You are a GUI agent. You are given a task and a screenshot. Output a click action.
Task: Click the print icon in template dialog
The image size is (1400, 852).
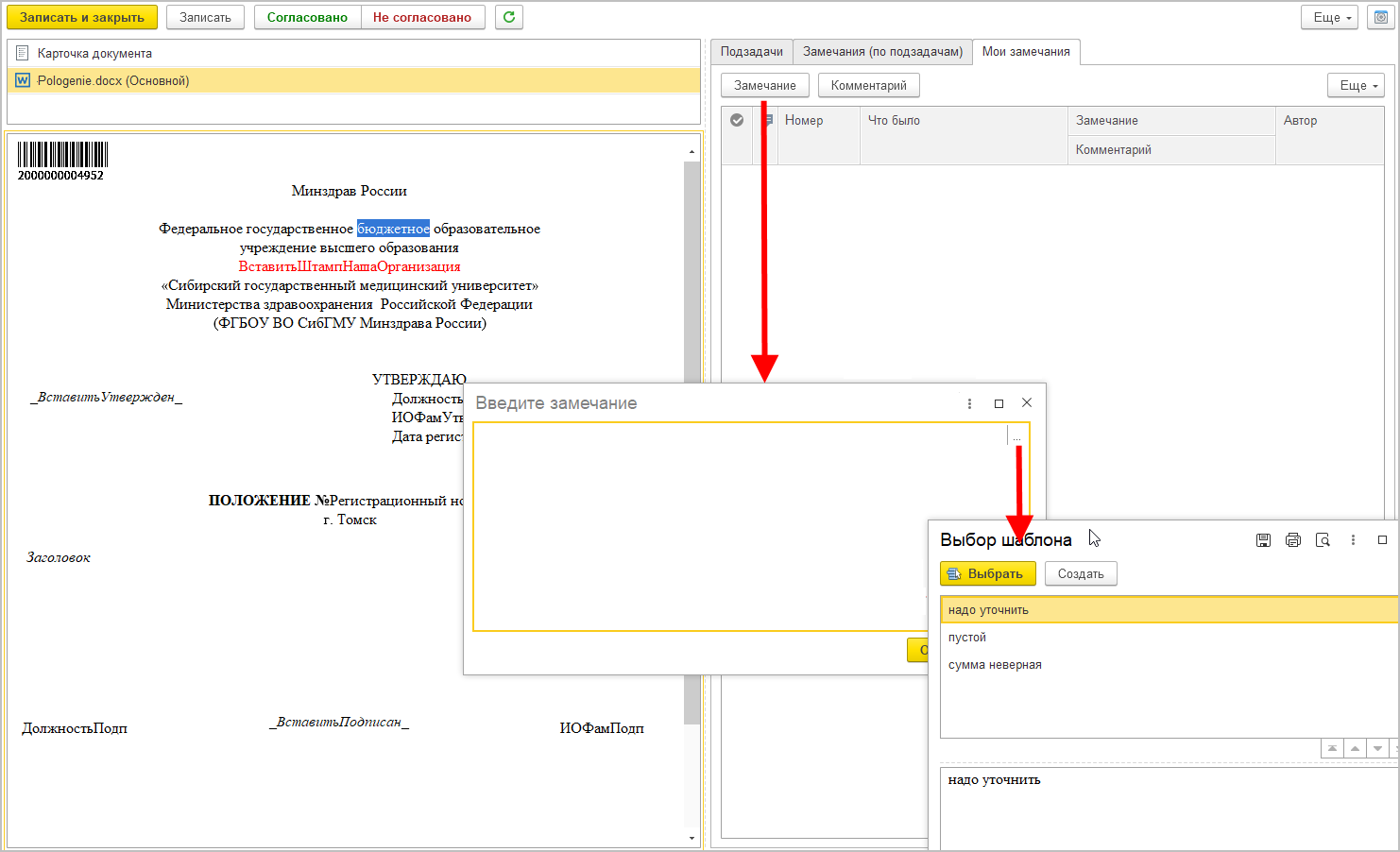tap(1293, 540)
